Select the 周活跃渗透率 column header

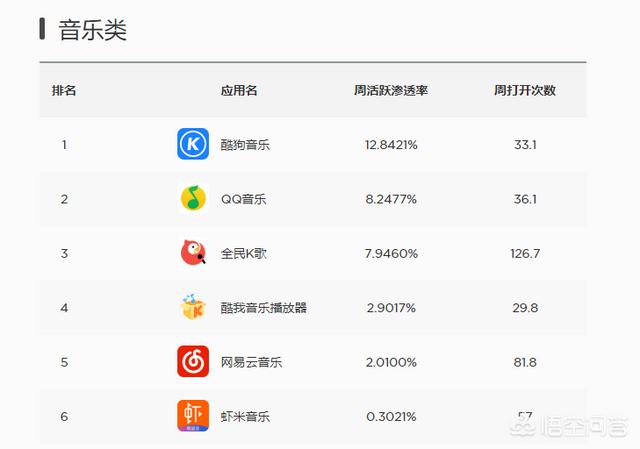391,90
